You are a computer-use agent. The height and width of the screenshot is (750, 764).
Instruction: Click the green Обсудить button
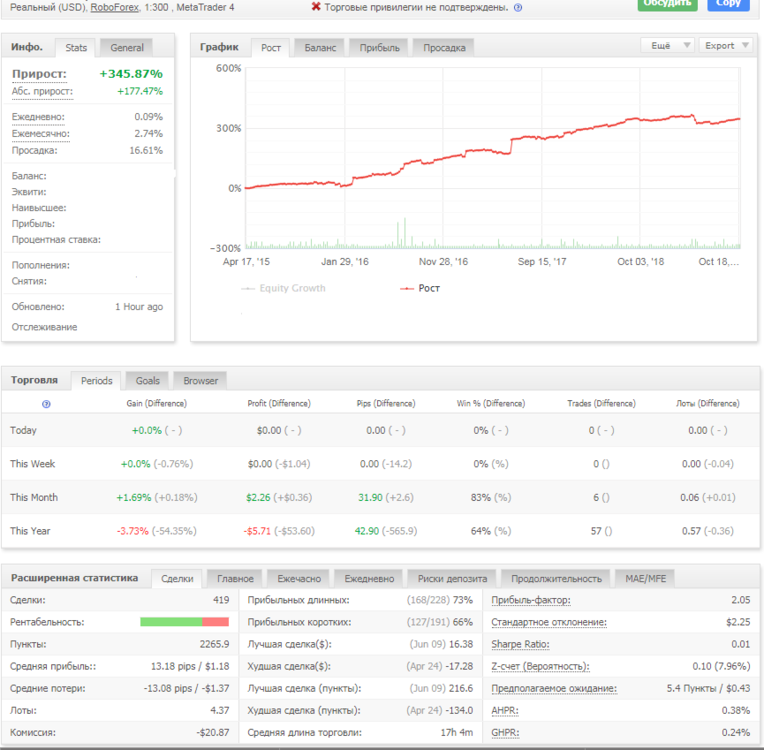tap(668, 4)
